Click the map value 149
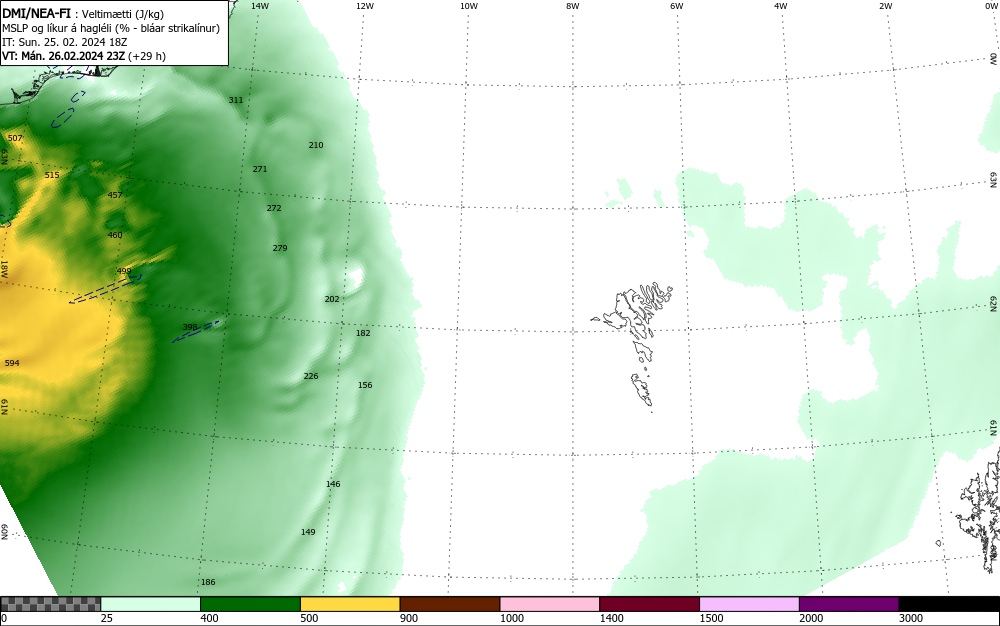 (x=308, y=532)
